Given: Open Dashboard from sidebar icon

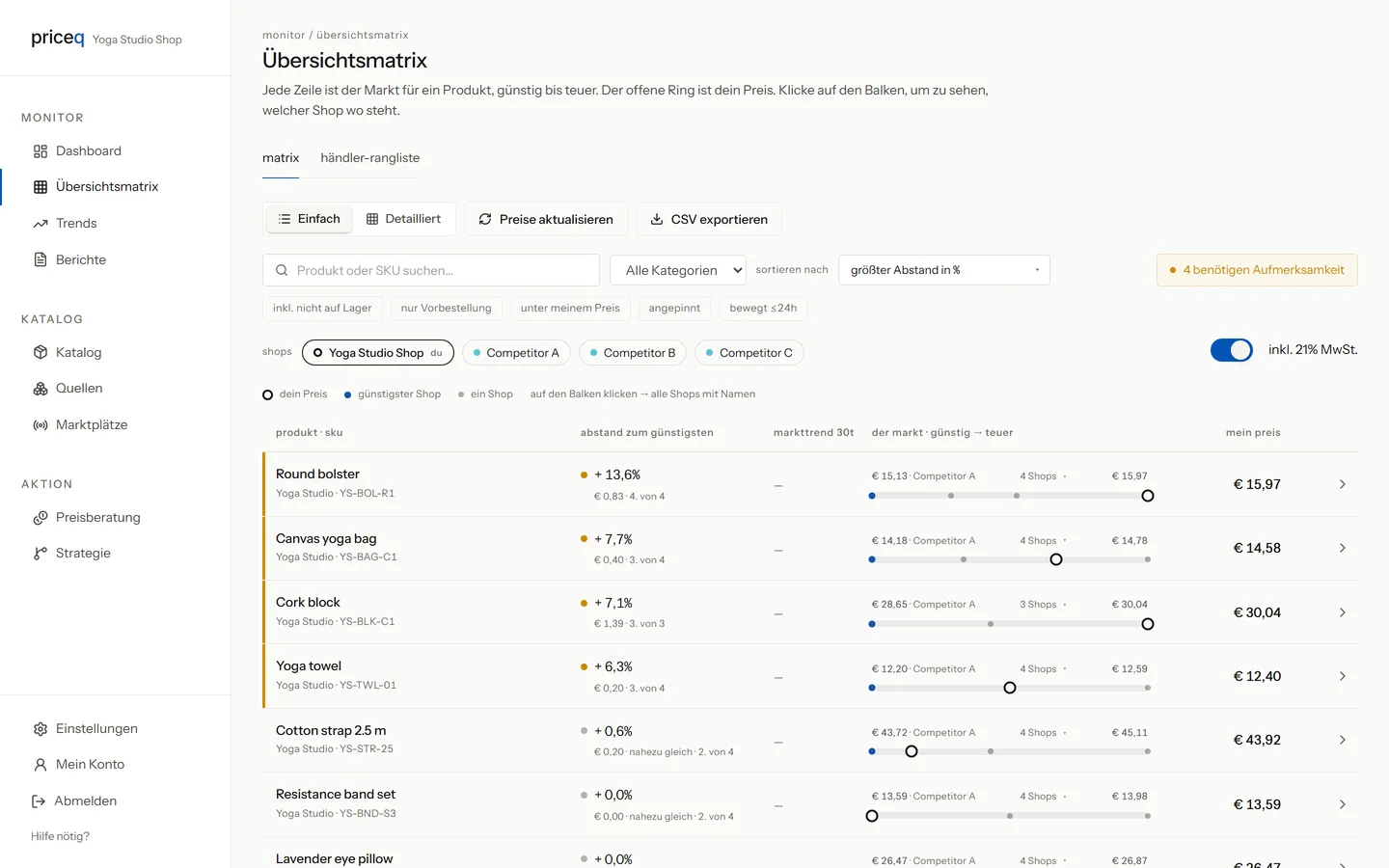Looking at the screenshot, I should coord(41,151).
